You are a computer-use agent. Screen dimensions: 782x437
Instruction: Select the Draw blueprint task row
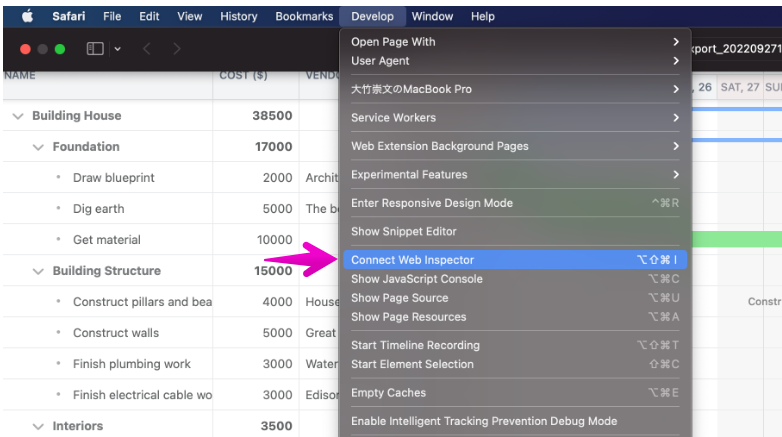(114, 178)
